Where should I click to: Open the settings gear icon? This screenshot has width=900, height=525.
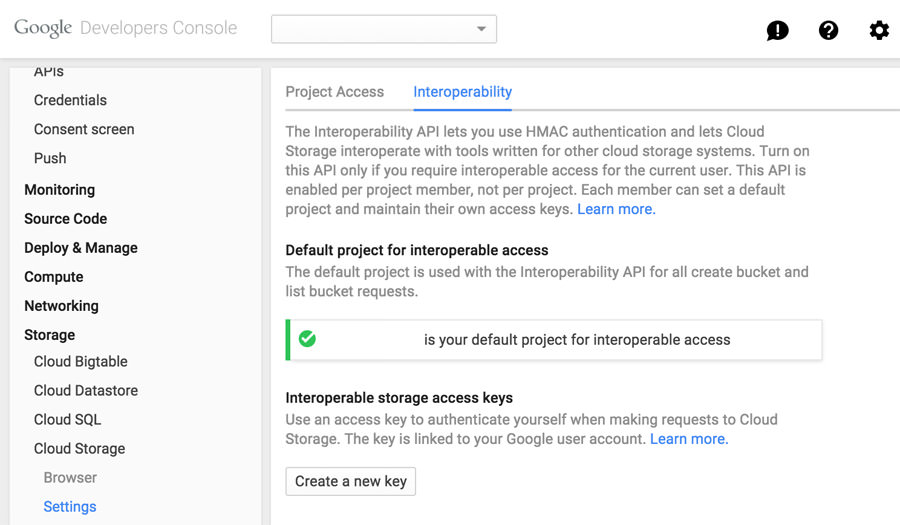(x=879, y=30)
